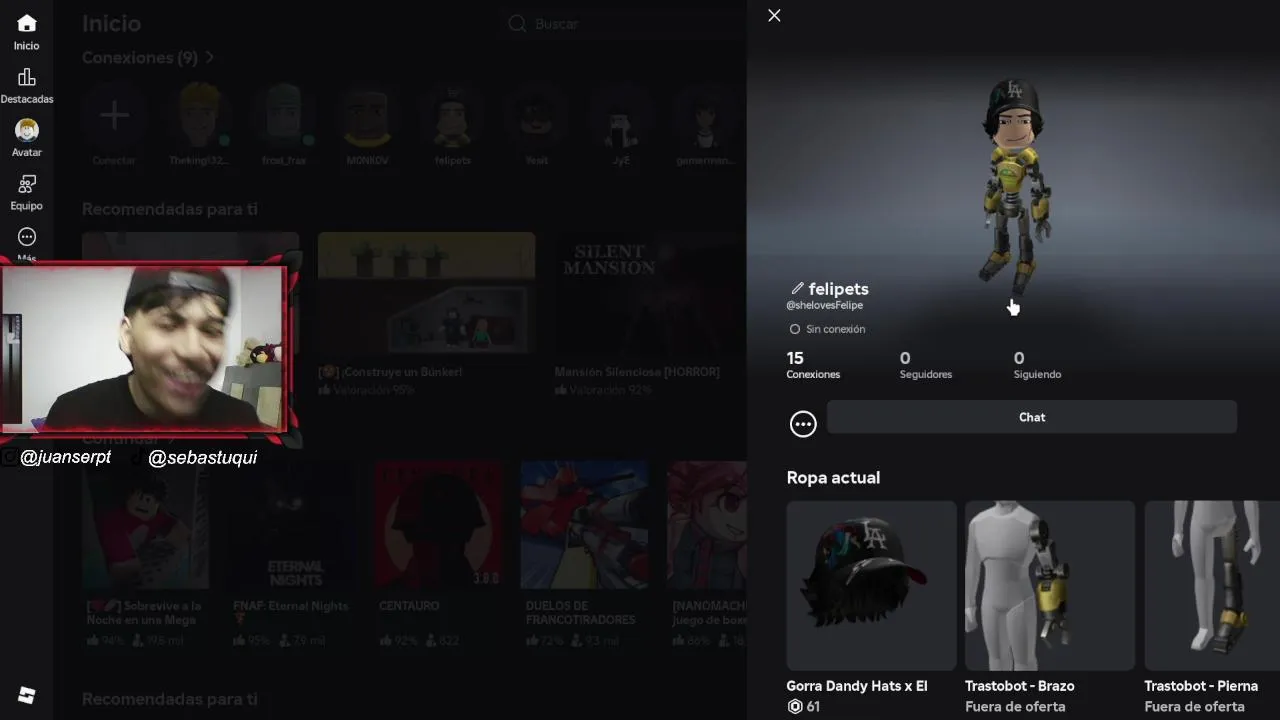Open Yesit friend avatar
Image resolution: width=1280 pixels, height=720 pixels.
pyautogui.click(x=537, y=116)
